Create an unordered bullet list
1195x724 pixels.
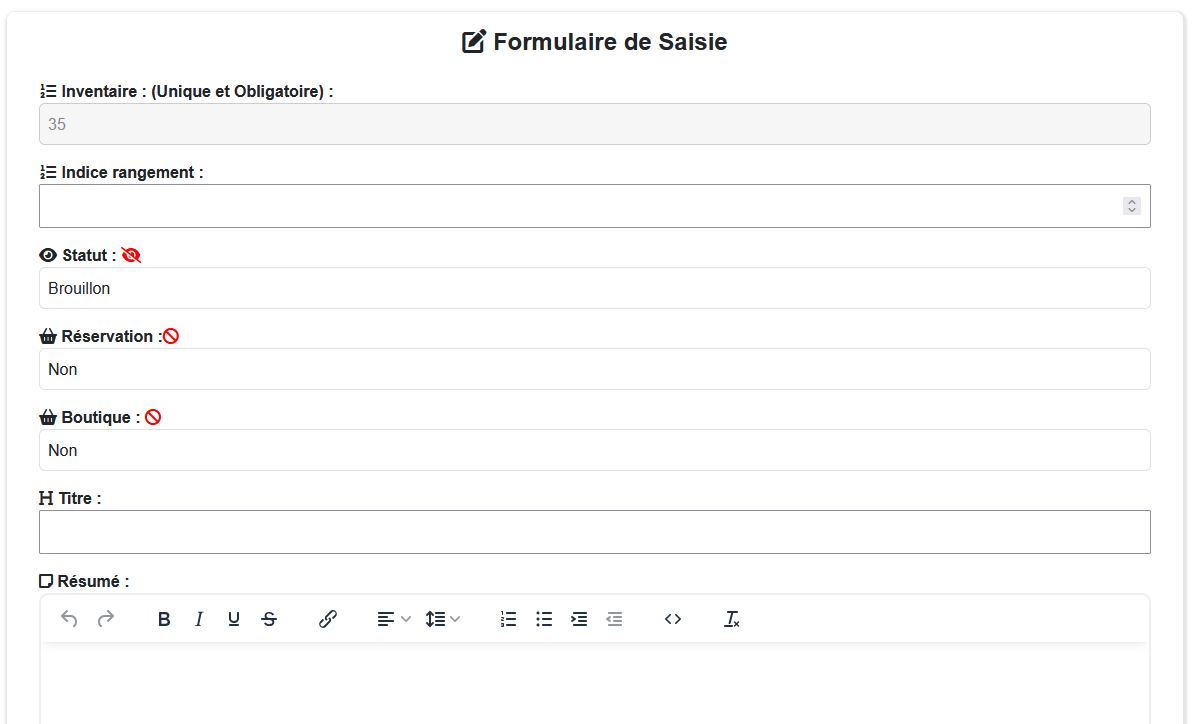[x=544, y=619]
